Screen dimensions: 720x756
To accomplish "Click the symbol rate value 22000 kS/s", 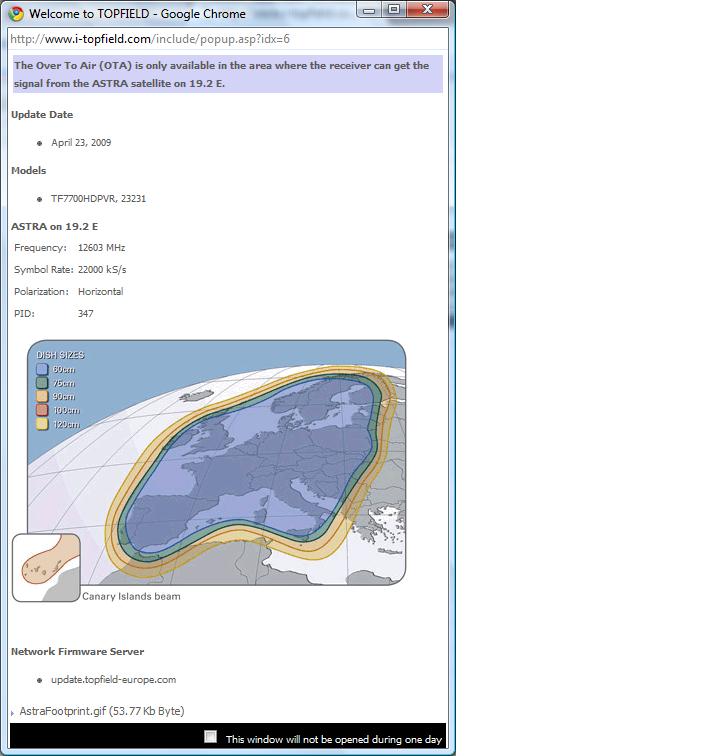I will [x=102, y=270].
